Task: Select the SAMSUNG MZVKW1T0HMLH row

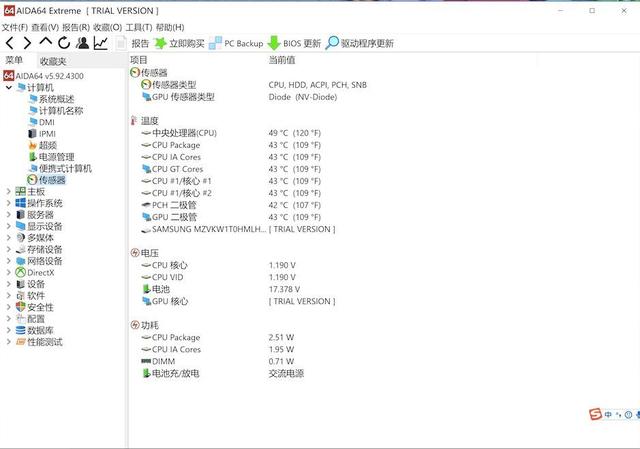Action: tap(238, 229)
